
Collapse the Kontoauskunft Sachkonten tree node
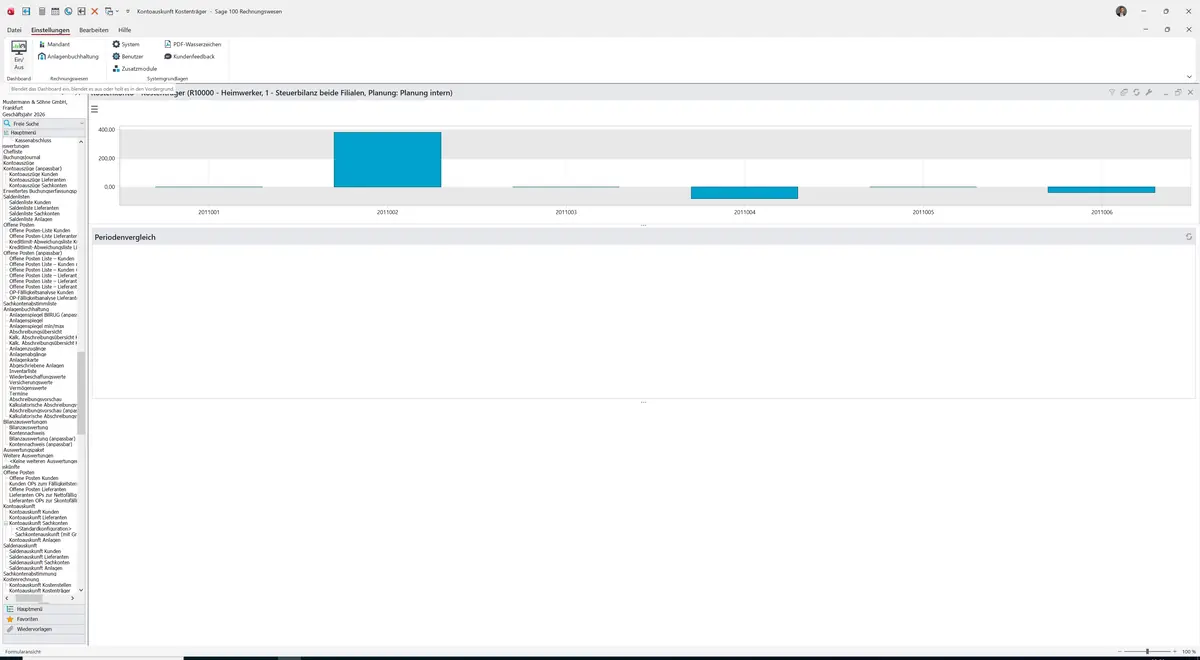click(6, 523)
